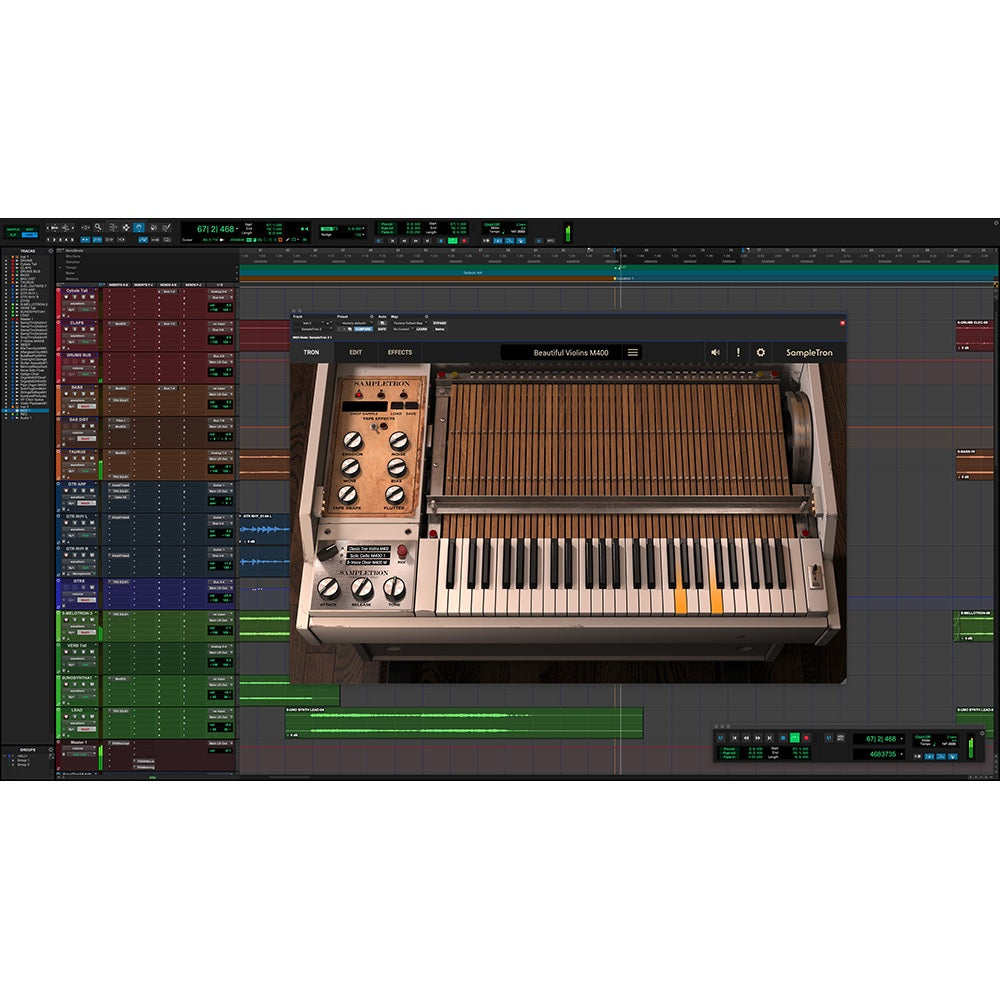The height and width of the screenshot is (1000, 1000).
Task: Enable BYPASS in the plugin header
Action: point(438,323)
